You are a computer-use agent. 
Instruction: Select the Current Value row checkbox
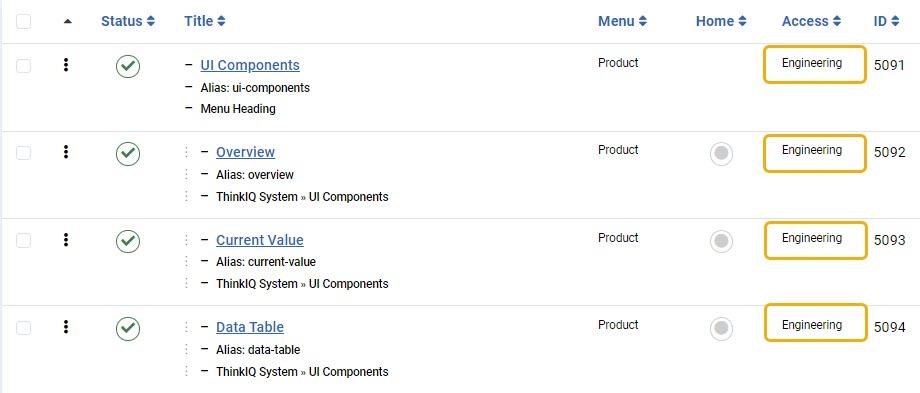click(23, 240)
